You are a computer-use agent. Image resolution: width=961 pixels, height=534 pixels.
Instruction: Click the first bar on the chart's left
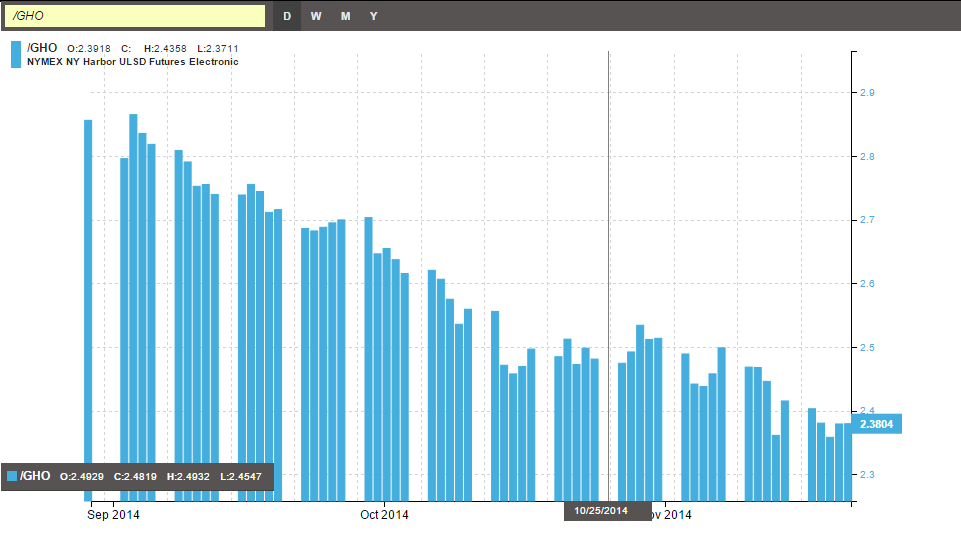(x=88, y=310)
